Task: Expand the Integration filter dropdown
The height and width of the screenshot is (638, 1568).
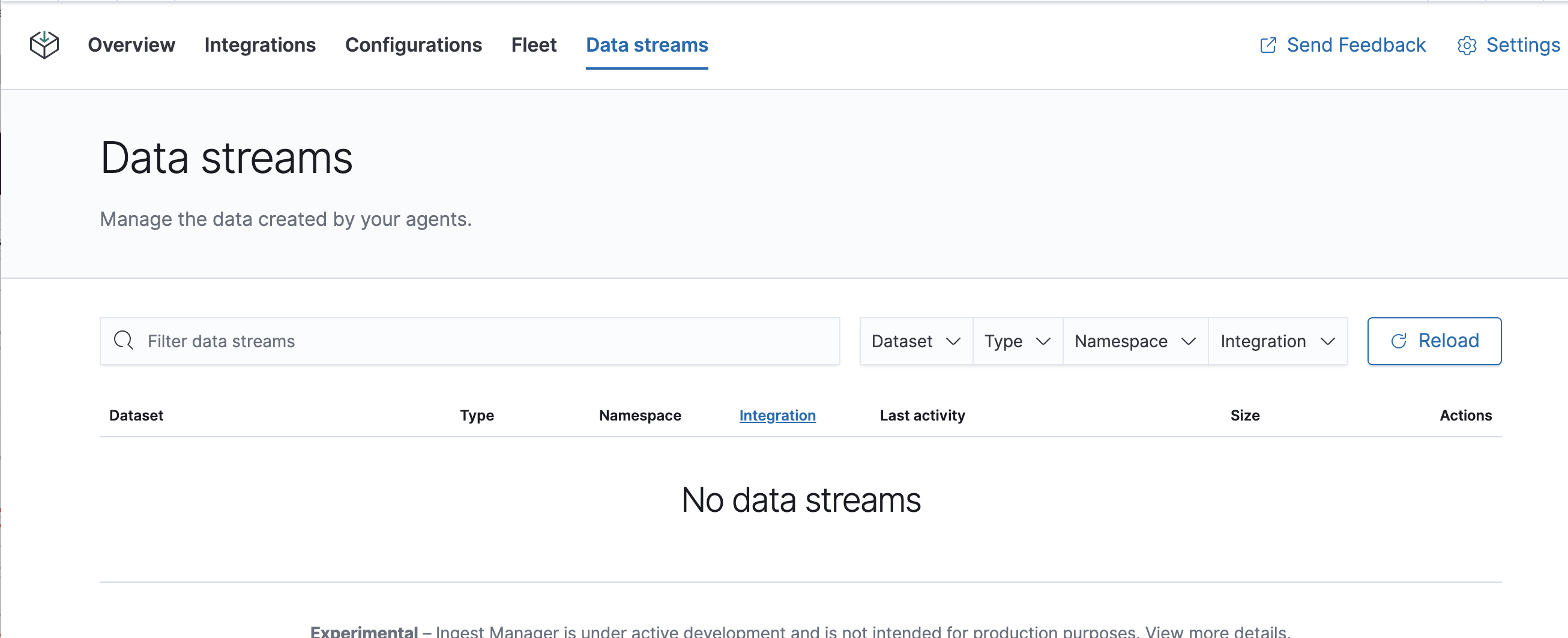Action: [x=1277, y=341]
